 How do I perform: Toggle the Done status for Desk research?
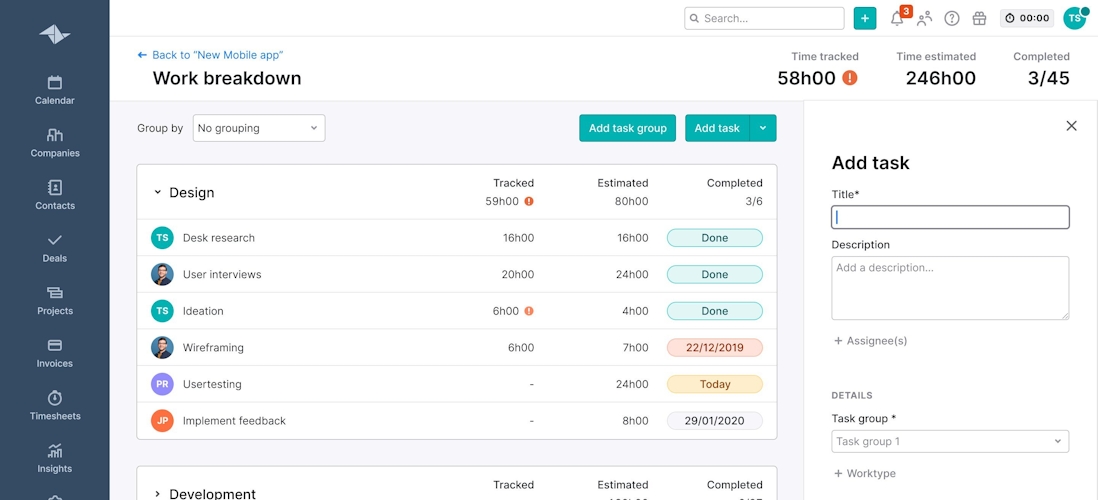[714, 238]
